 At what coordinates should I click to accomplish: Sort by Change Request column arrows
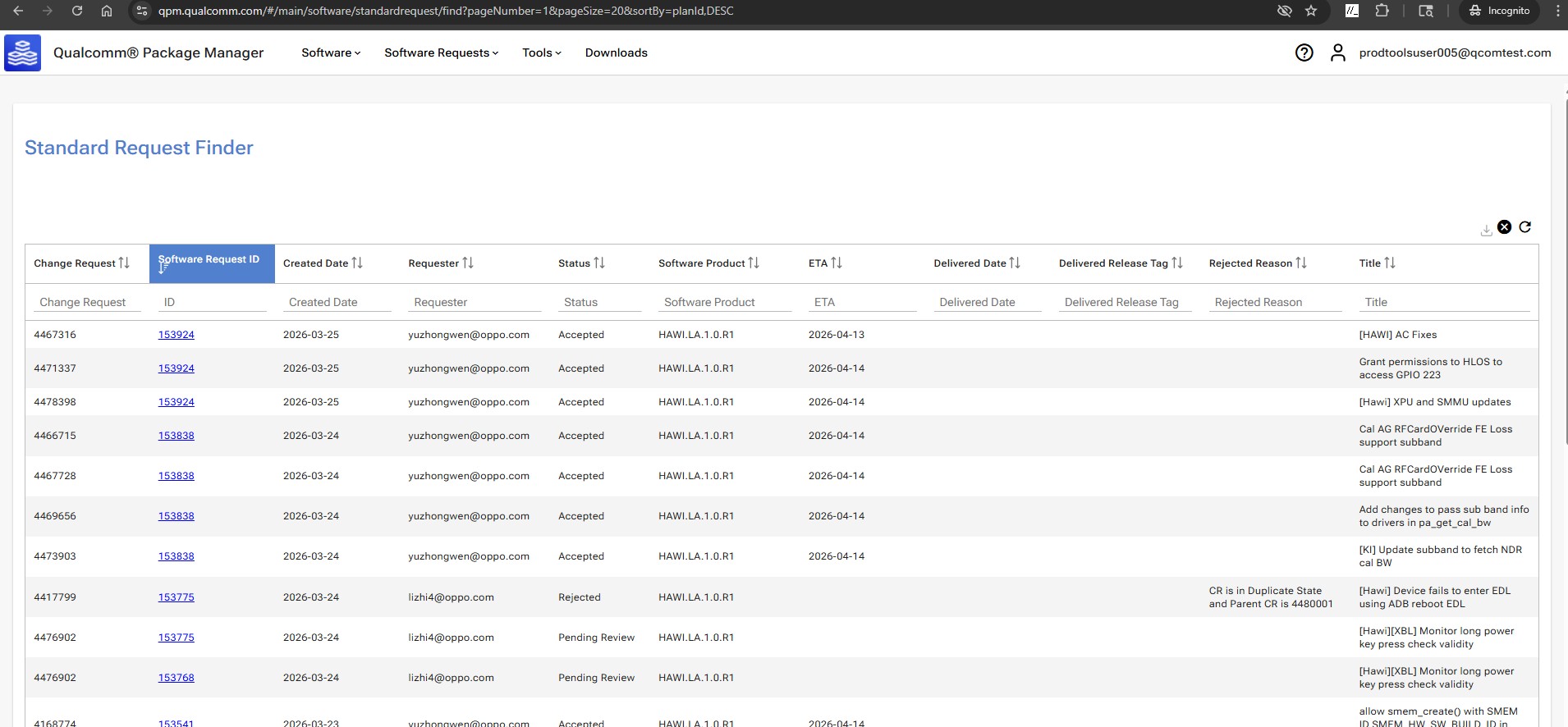124,263
